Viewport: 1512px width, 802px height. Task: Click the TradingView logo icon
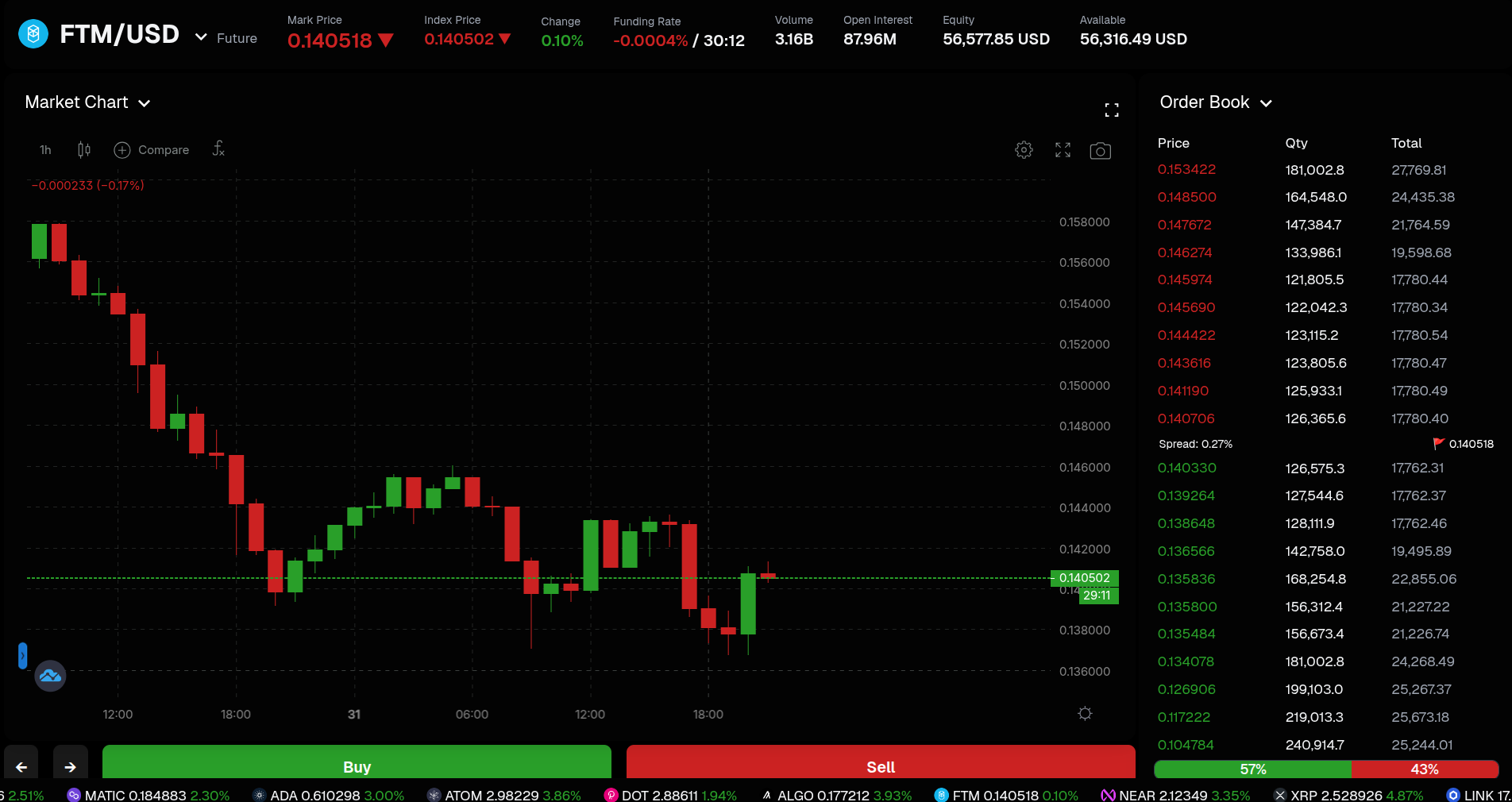point(50,676)
